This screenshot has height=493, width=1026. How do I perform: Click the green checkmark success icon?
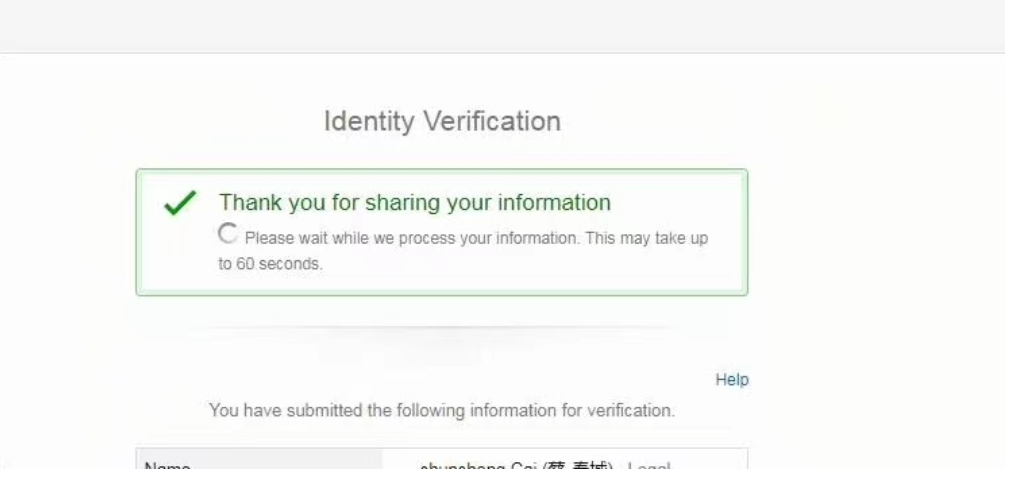click(x=179, y=204)
